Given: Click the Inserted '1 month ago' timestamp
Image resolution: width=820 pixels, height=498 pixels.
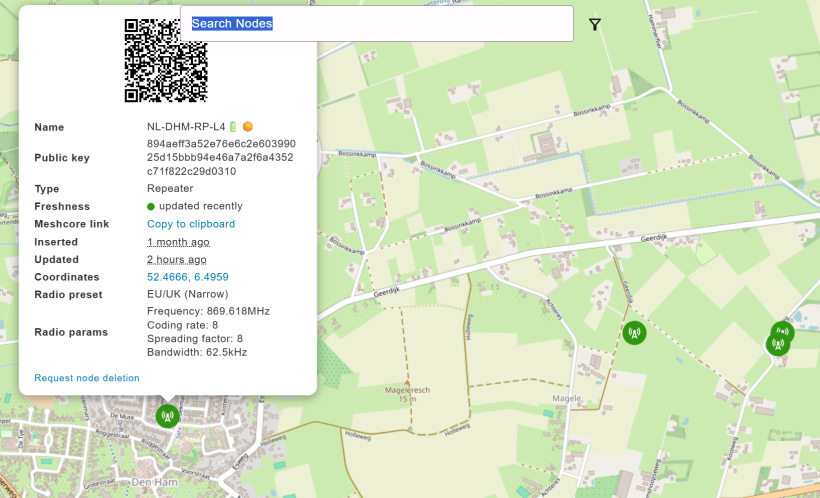Looking at the screenshot, I should coord(178,242).
